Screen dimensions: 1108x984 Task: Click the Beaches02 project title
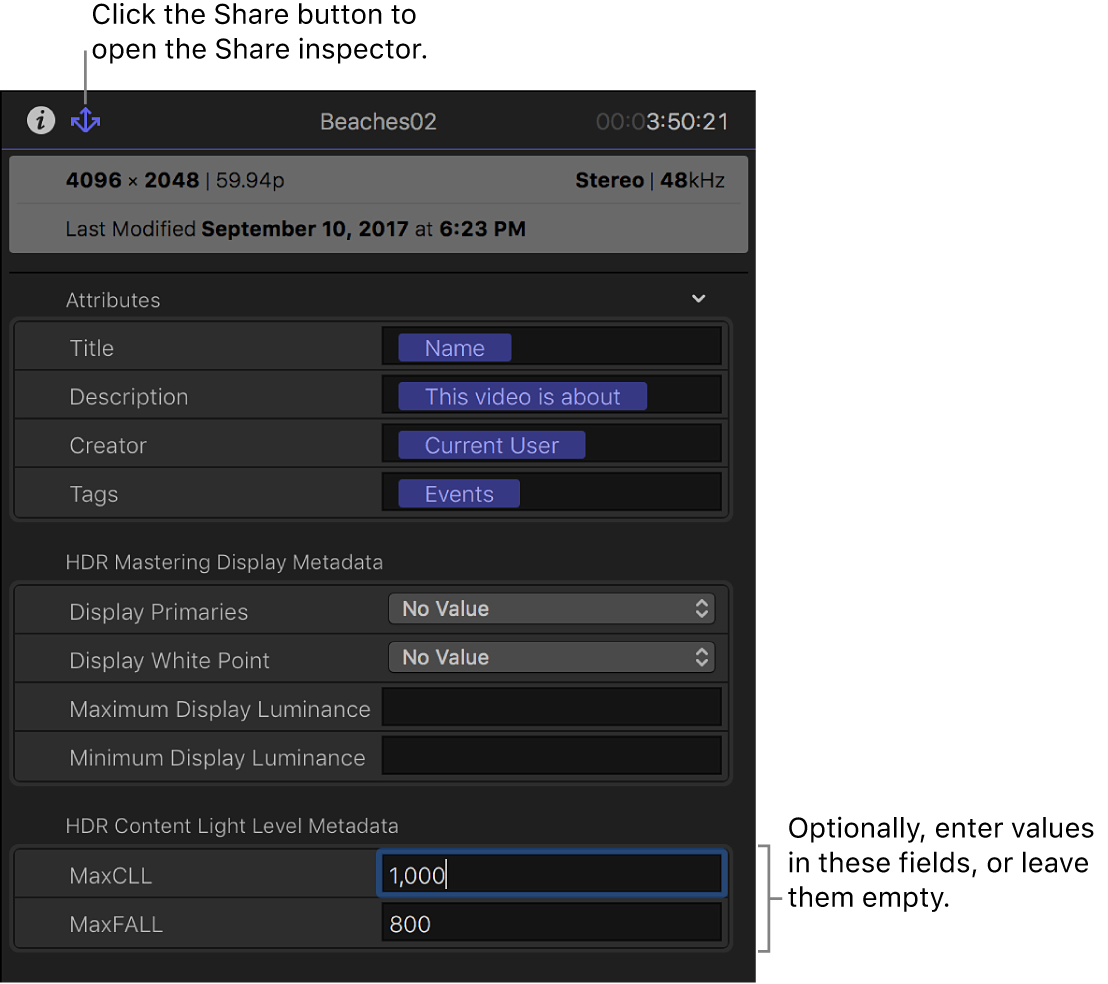(377, 120)
